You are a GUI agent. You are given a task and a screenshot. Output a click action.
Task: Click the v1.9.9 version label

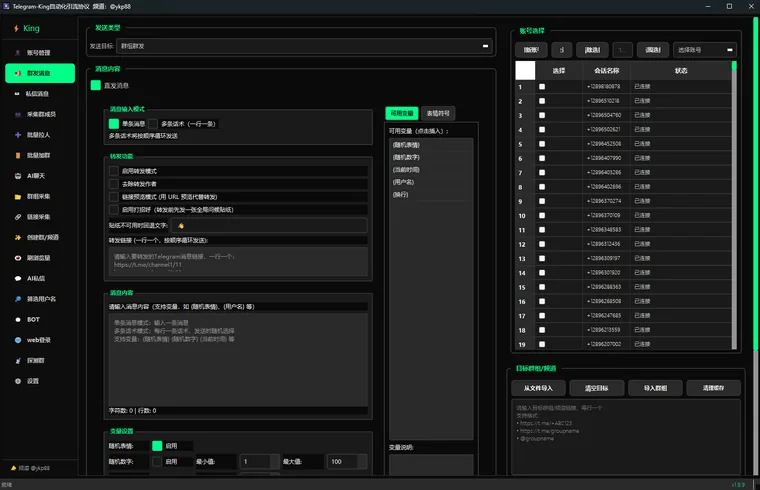click(x=738, y=485)
